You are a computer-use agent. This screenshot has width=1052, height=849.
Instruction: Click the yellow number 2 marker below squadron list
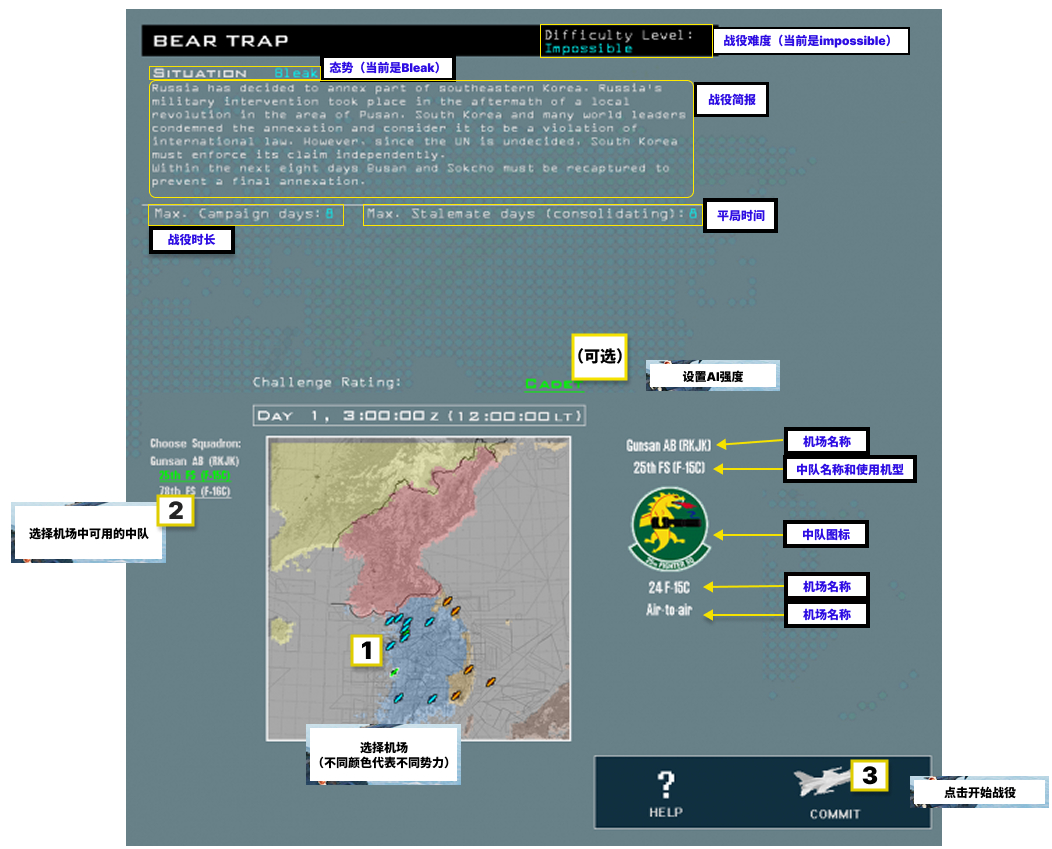(175, 511)
